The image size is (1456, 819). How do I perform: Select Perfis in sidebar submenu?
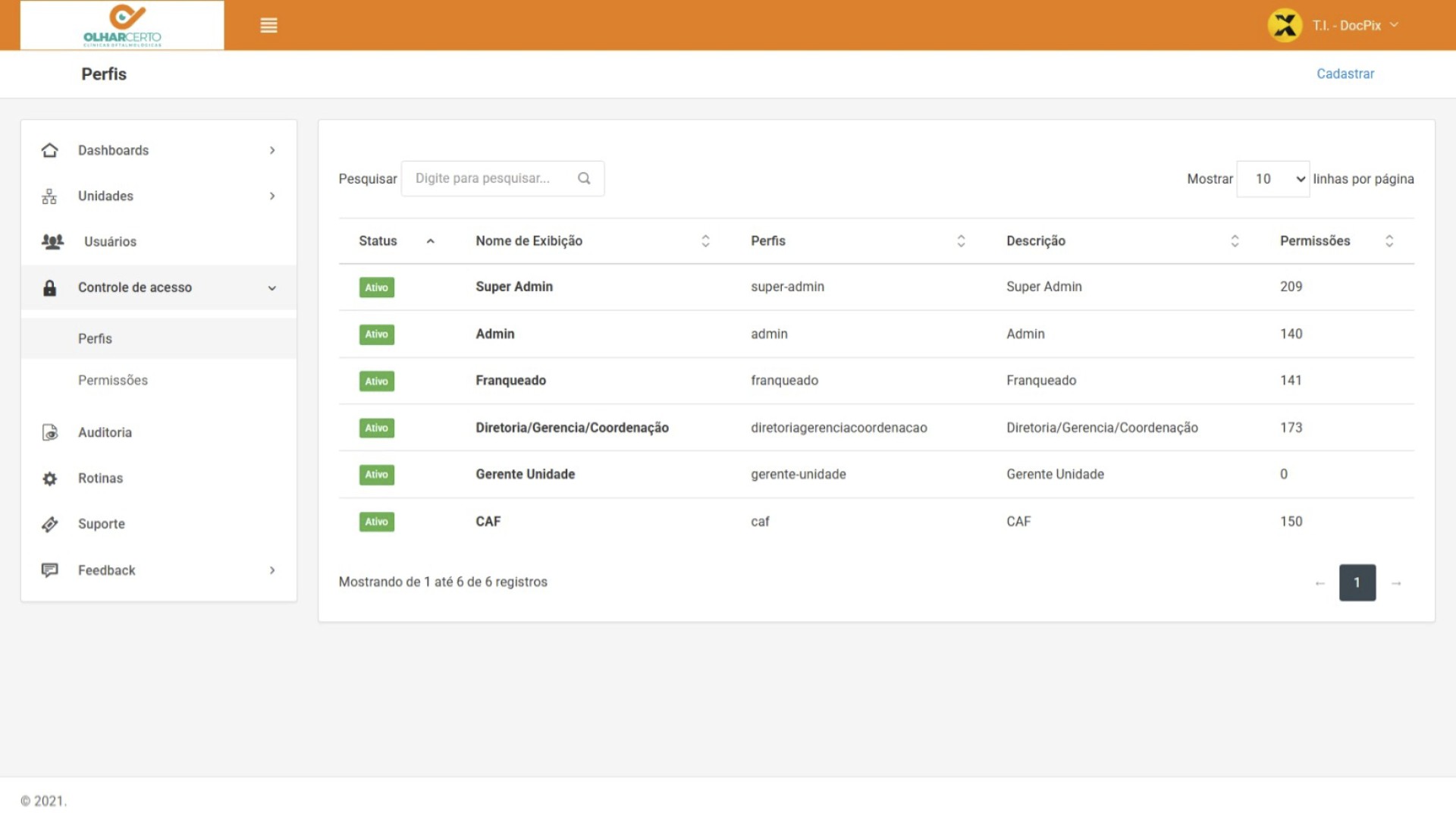(95, 339)
